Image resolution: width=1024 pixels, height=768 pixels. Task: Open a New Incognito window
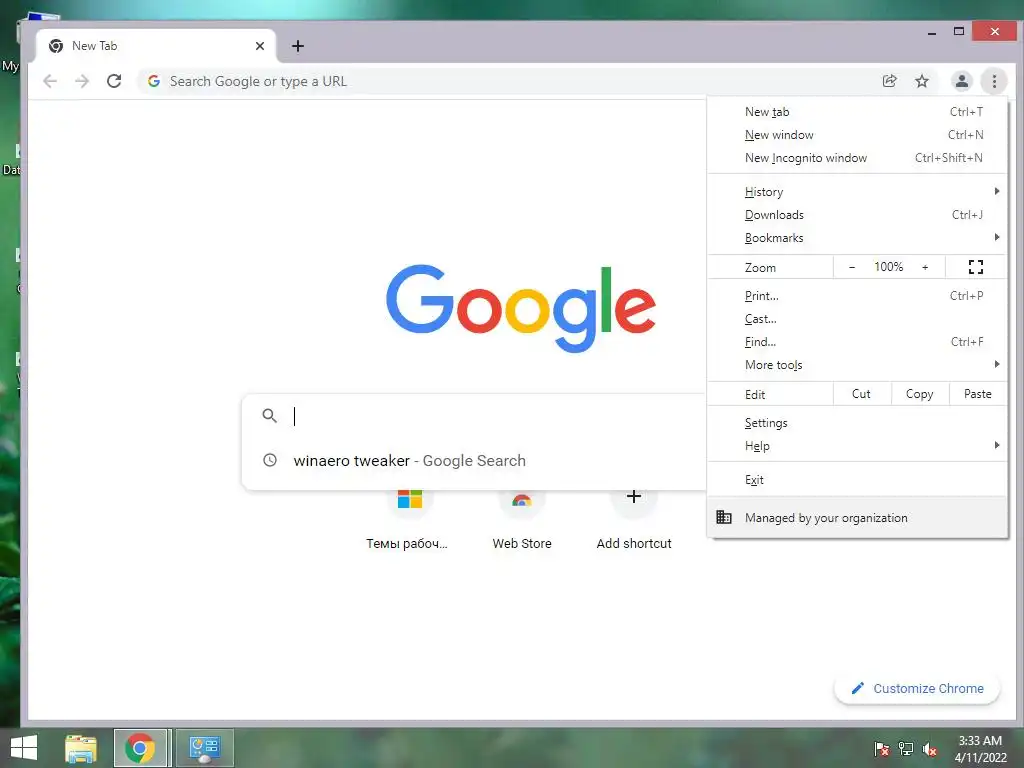click(x=857, y=157)
